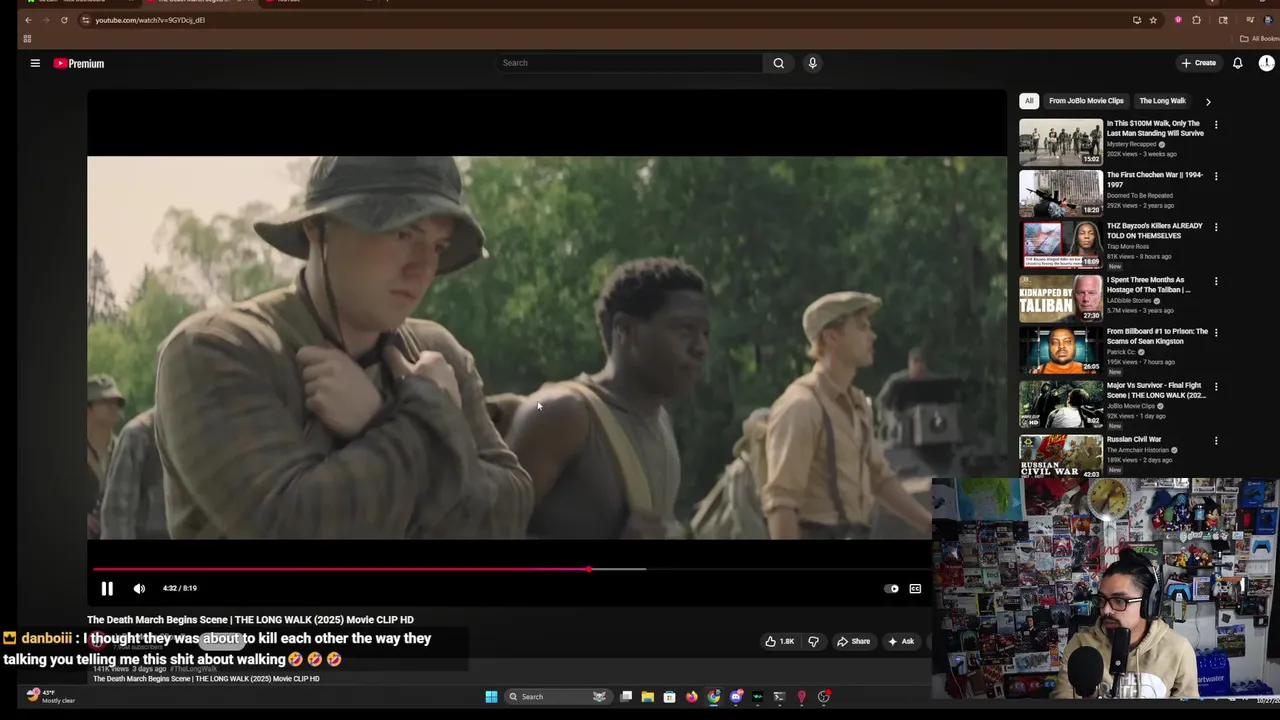Image resolution: width=1280 pixels, height=720 pixels.
Task: Click the address bar URL
Action: 150,20
